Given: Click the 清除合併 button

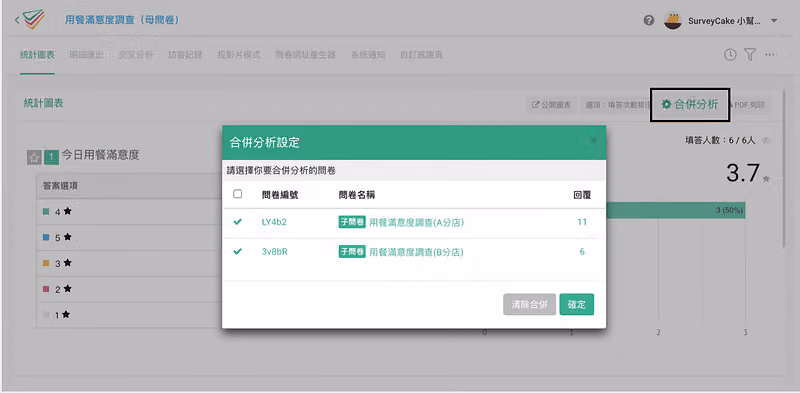Looking at the screenshot, I should click(x=529, y=304).
